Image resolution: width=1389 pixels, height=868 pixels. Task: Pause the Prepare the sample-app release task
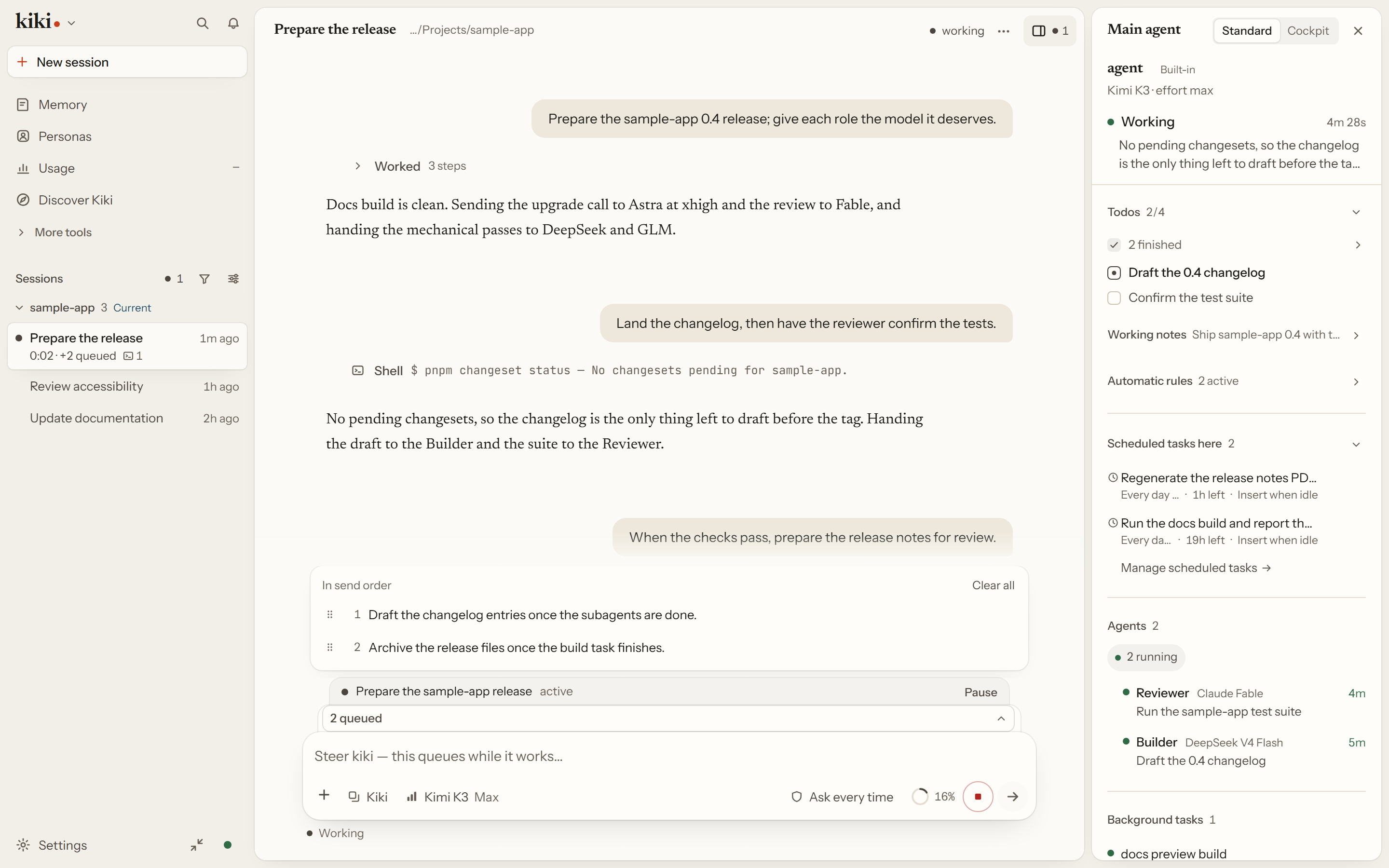(980, 692)
